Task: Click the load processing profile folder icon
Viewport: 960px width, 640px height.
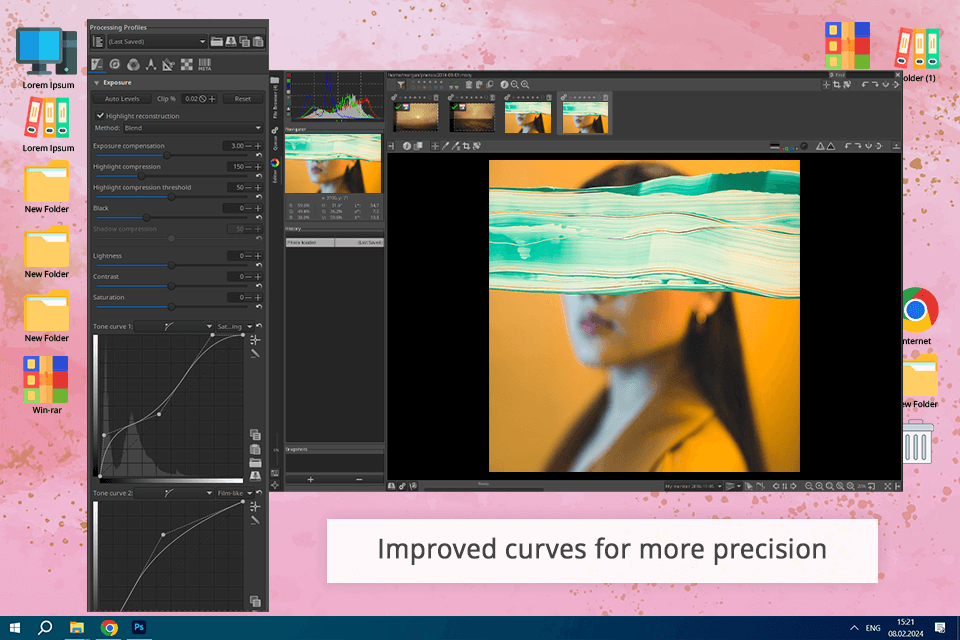Action: tap(217, 41)
